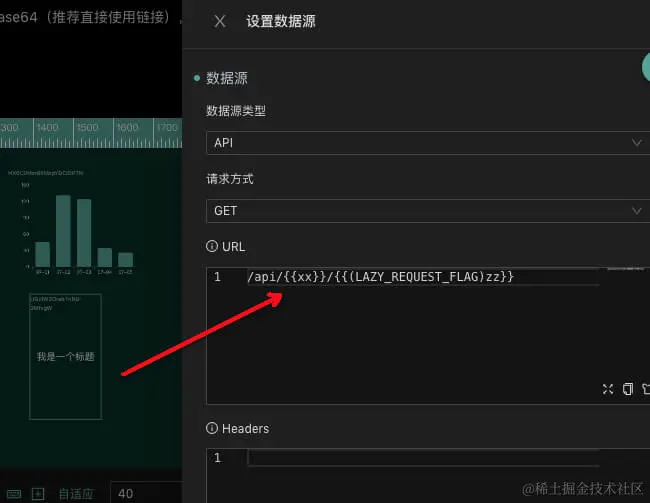Screen dimensions: 650x503
Task: Click inside the URL code editor line
Action: click(x=423, y=277)
